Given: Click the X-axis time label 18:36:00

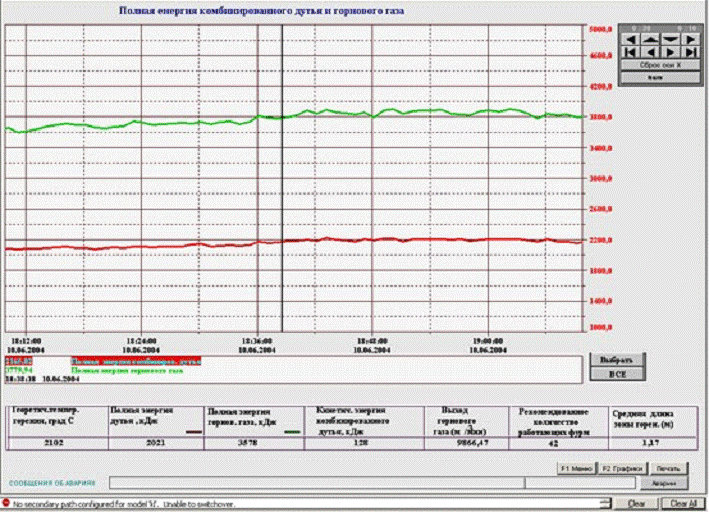Looking at the screenshot, I should (257, 341).
